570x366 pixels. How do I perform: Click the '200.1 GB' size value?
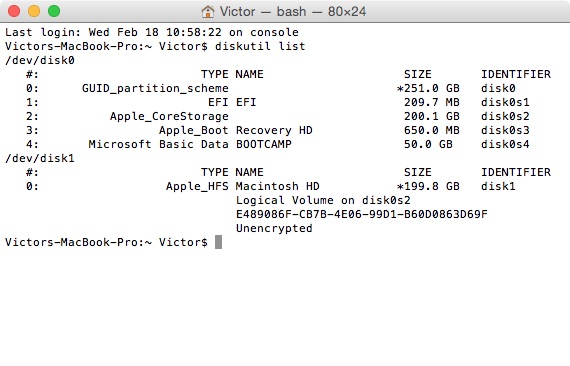point(432,116)
